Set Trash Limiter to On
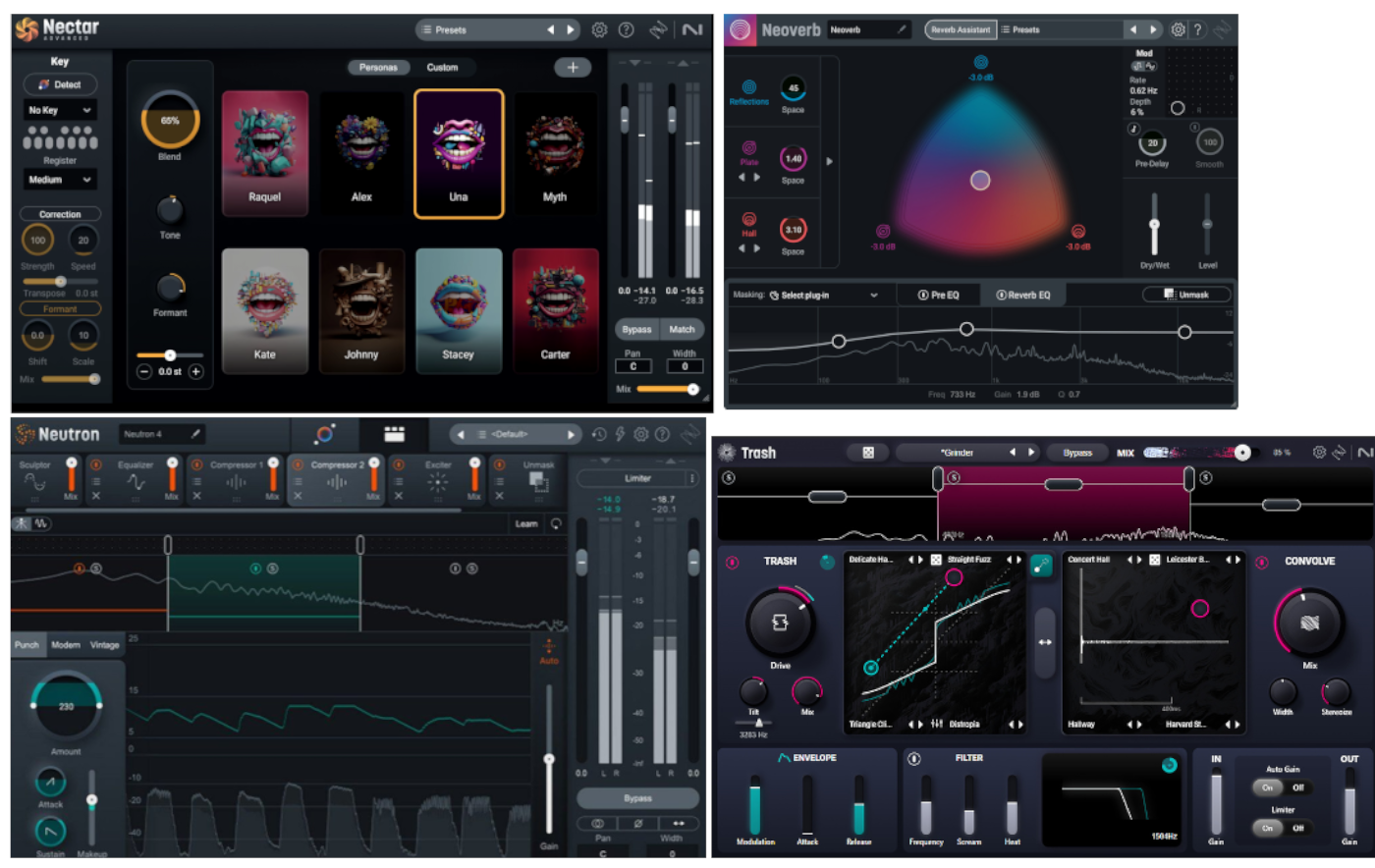Image resolution: width=1375 pixels, height=868 pixels. (x=1268, y=828)
